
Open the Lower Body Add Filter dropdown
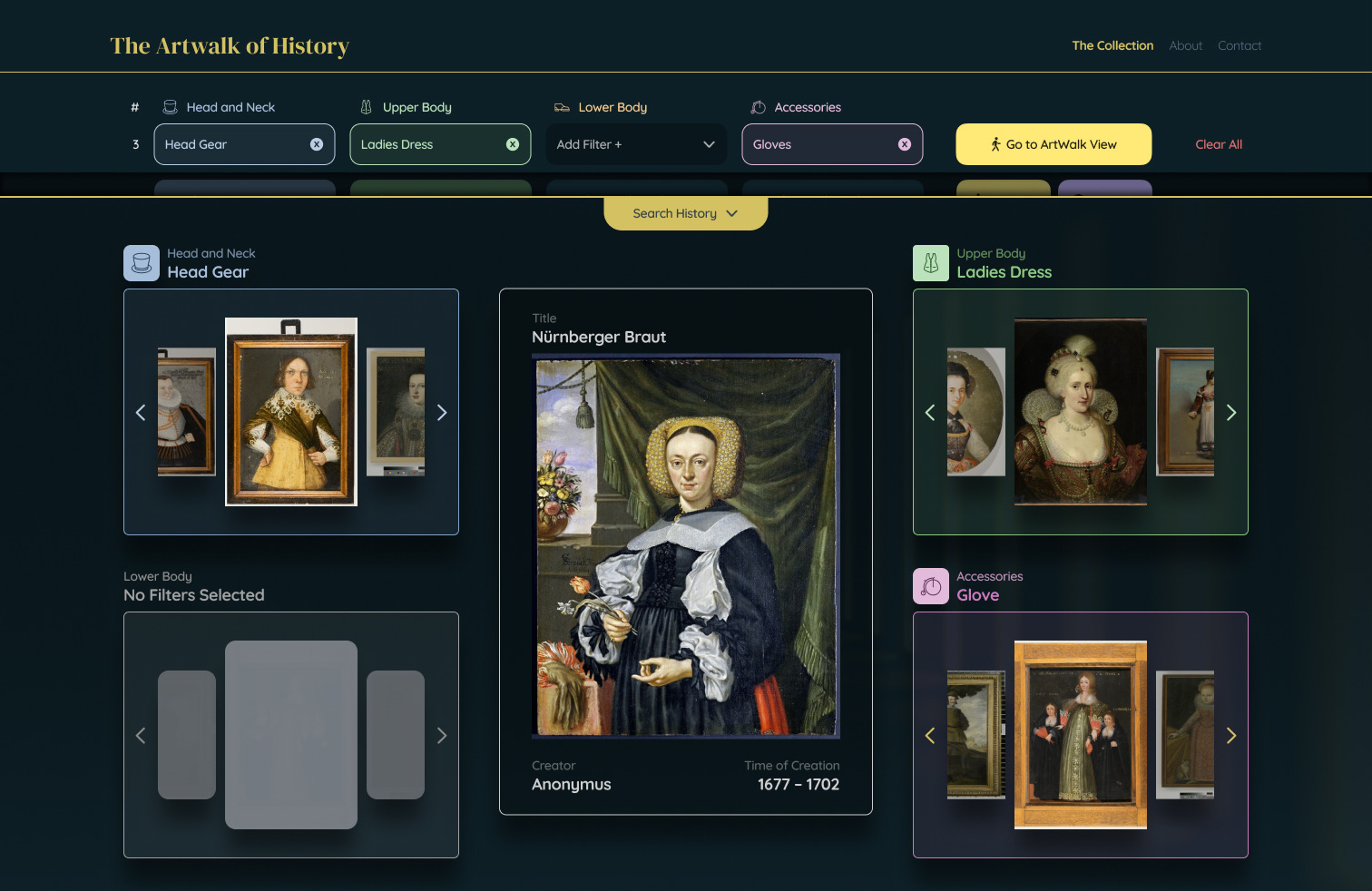tap(636, 144)
